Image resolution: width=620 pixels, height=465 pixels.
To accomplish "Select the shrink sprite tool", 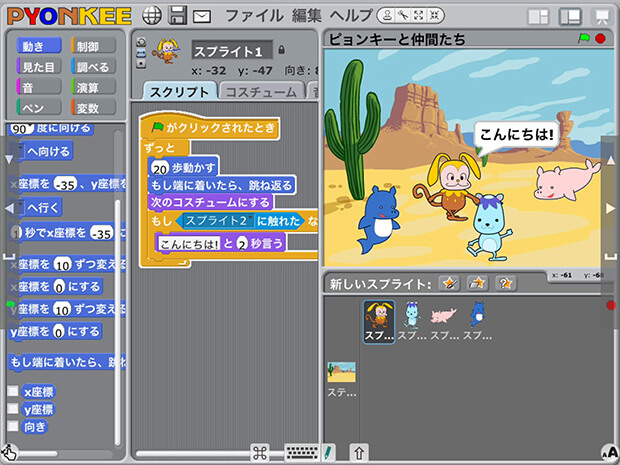I will (x=434, y=15).
